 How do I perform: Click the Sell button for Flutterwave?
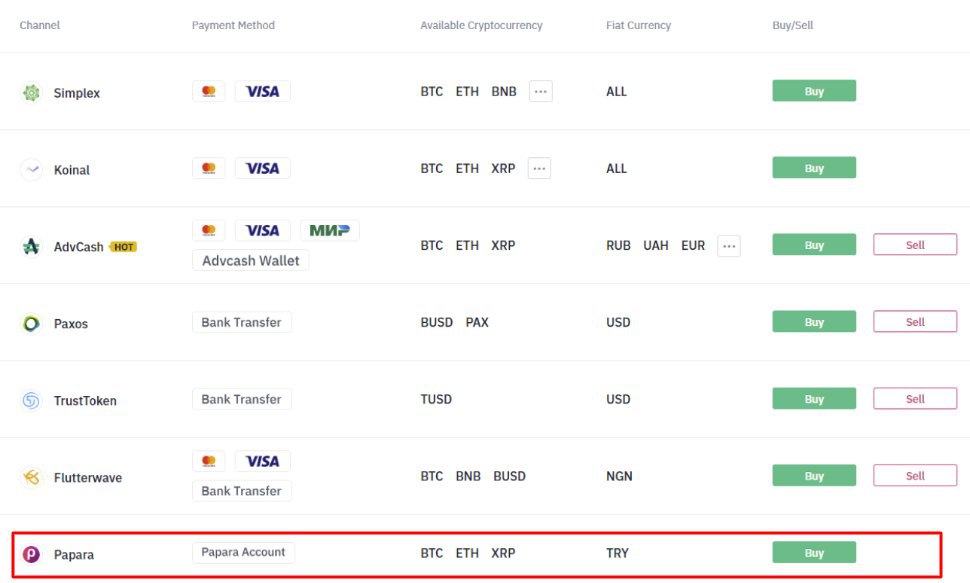coord(915,475)
